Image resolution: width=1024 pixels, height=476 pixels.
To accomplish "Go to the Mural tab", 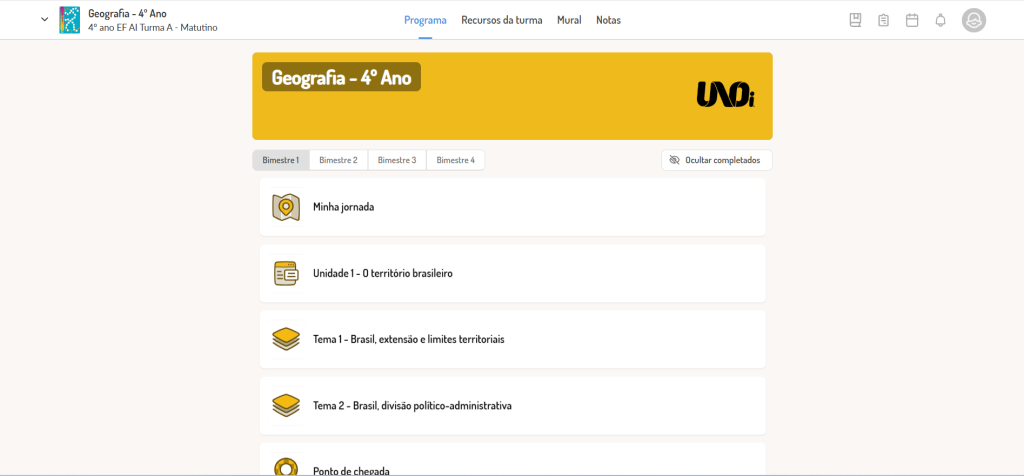I will pyautogui.click(x=569, y=20).
